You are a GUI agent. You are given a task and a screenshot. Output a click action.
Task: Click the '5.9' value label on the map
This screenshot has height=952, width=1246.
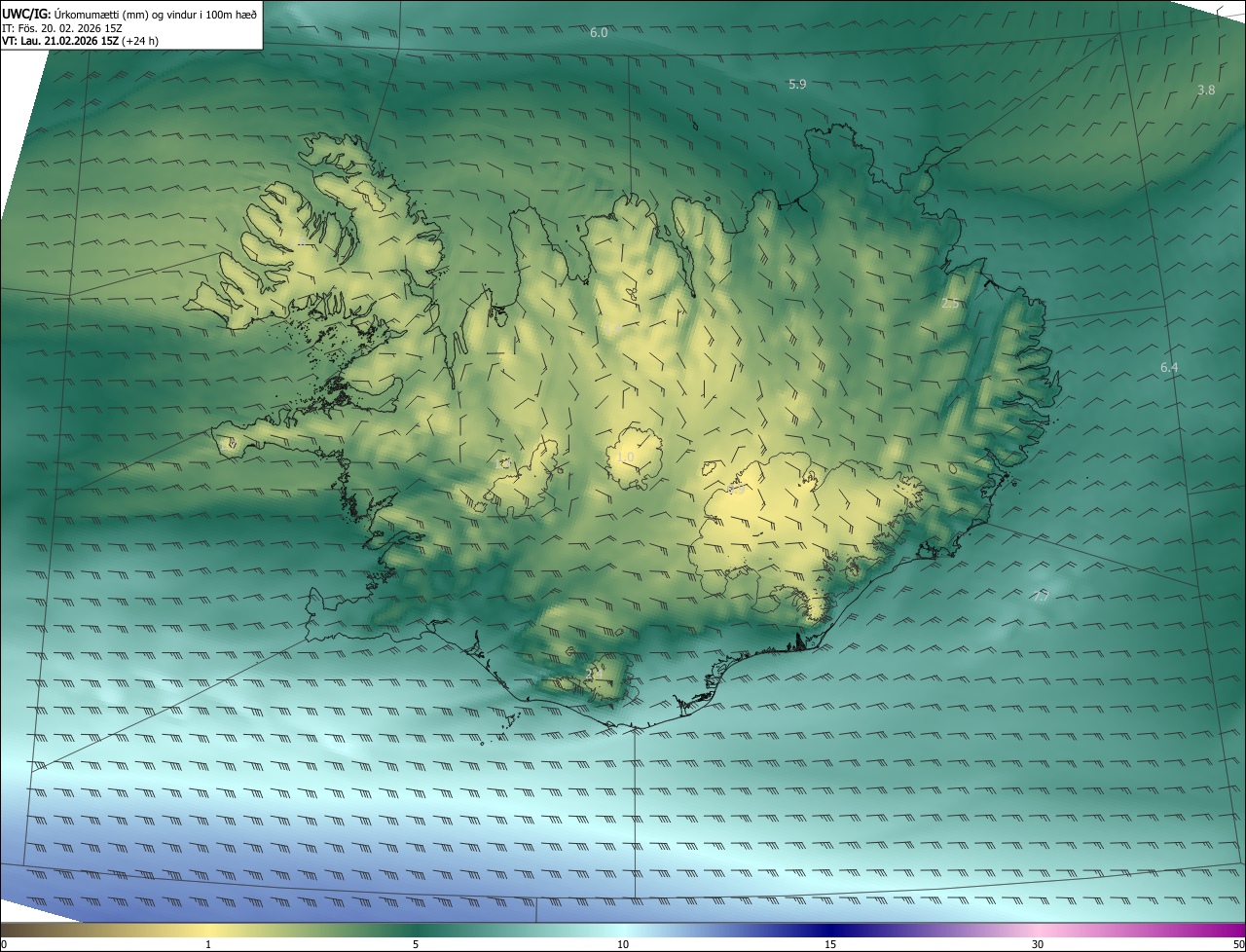pyautogui.click(x=797, y=85)
